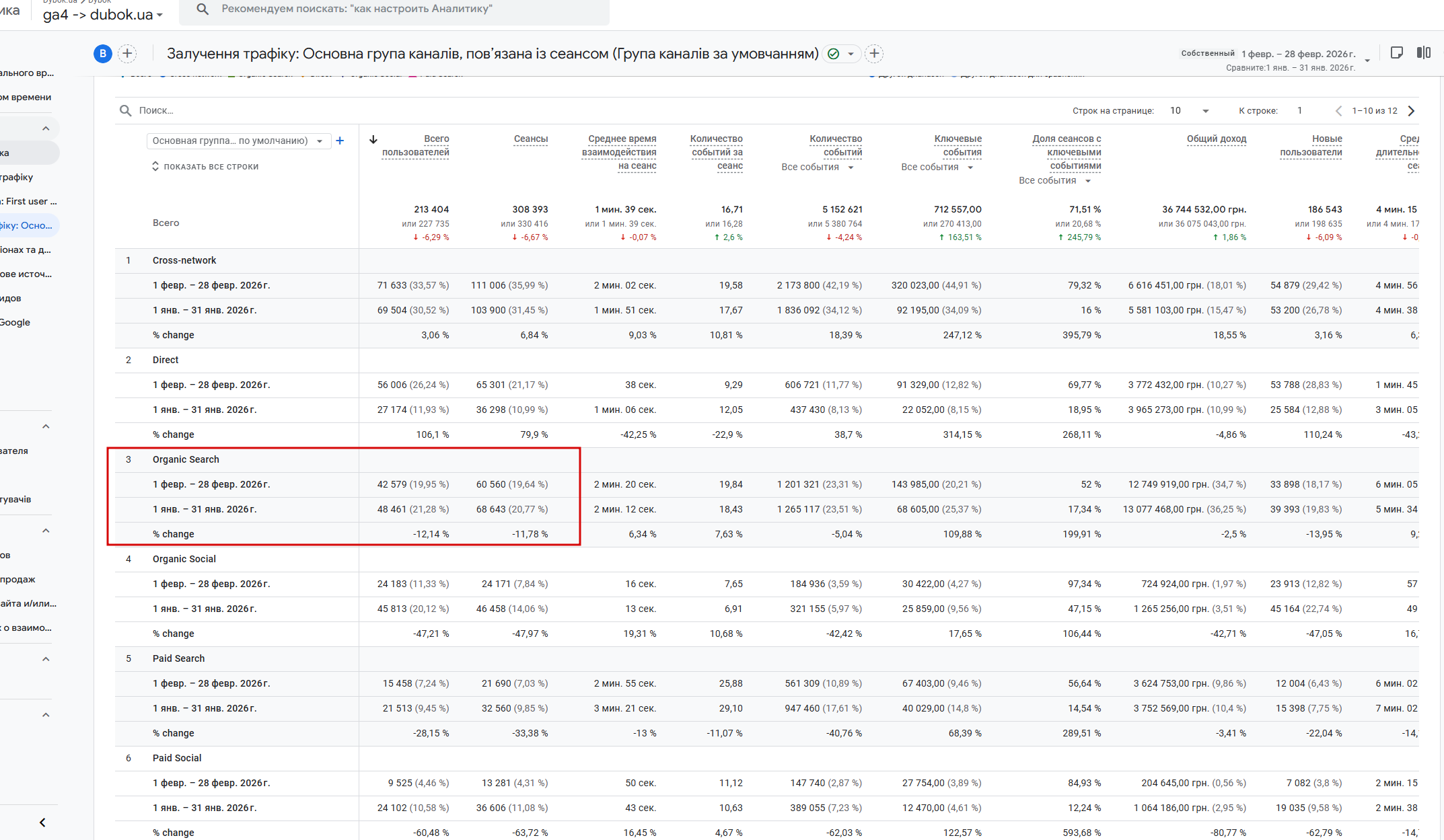
Task: Click the blue B comparison badge
Action: point(102,54)
